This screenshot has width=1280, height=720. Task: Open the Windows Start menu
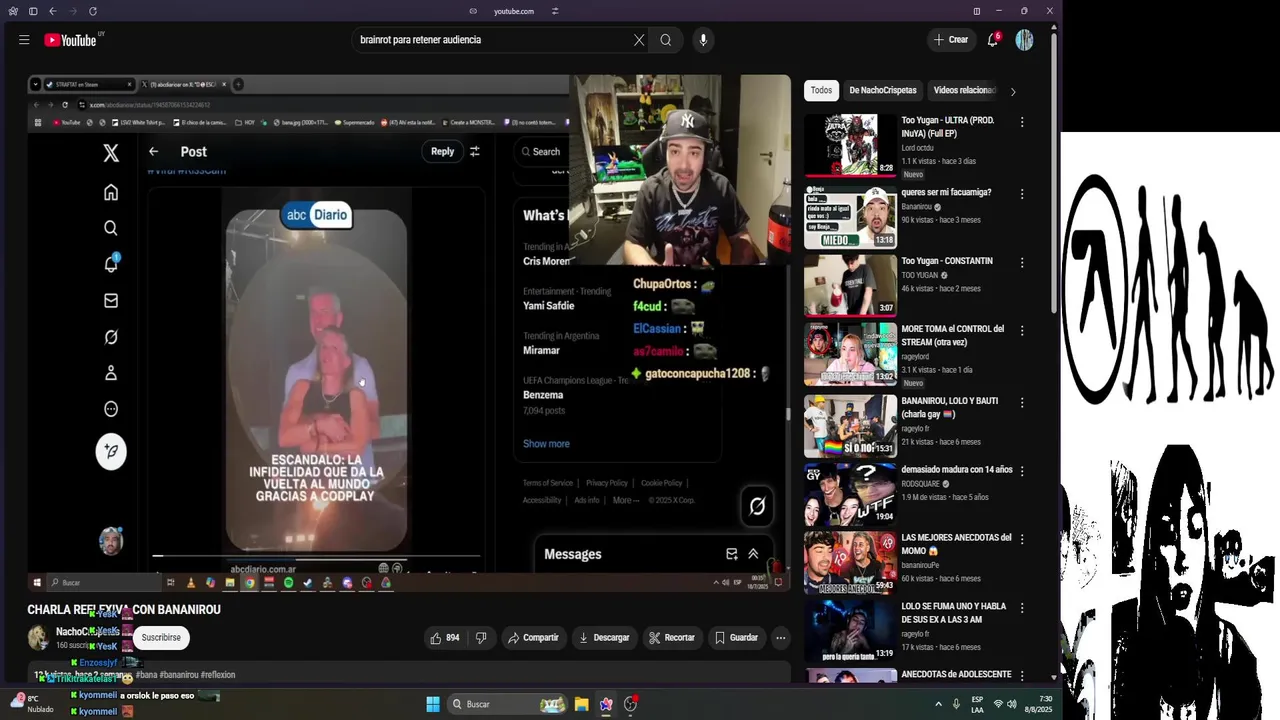(x=433, y=704)
